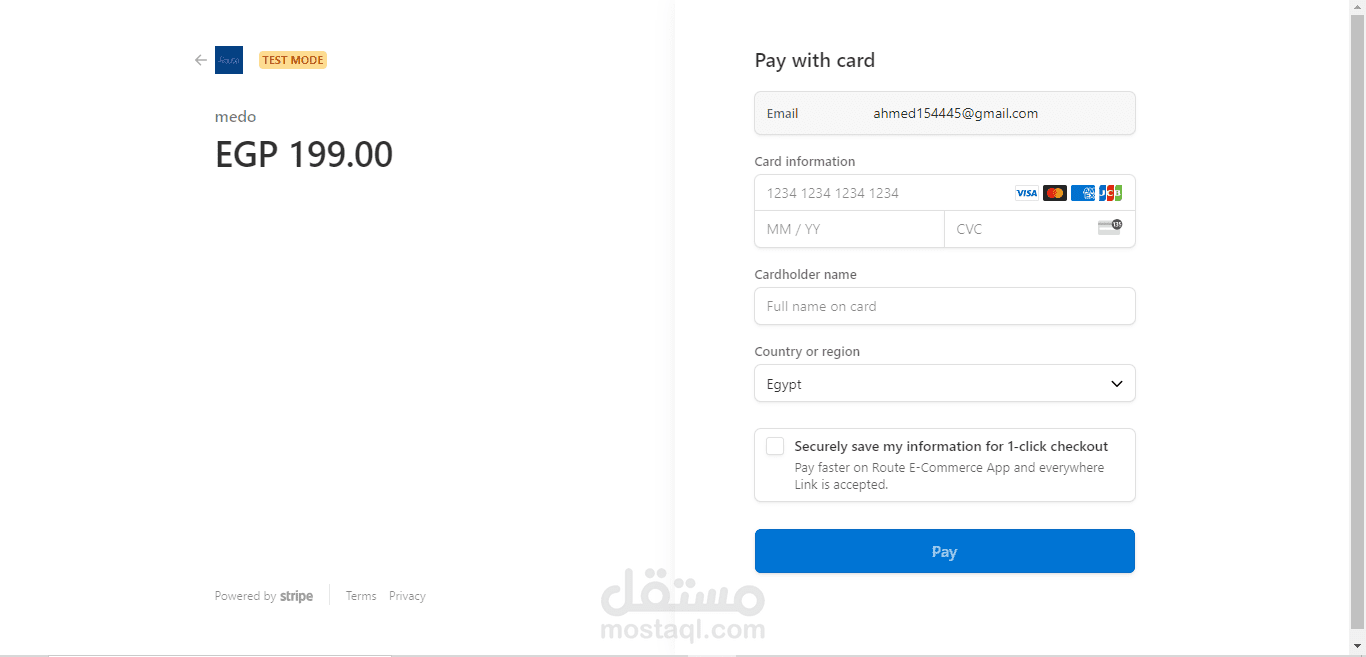Click the Egypt dropdown chevron arrow
The image size is (1366, 657).
pyautogui.click(x=1117, y=384)
